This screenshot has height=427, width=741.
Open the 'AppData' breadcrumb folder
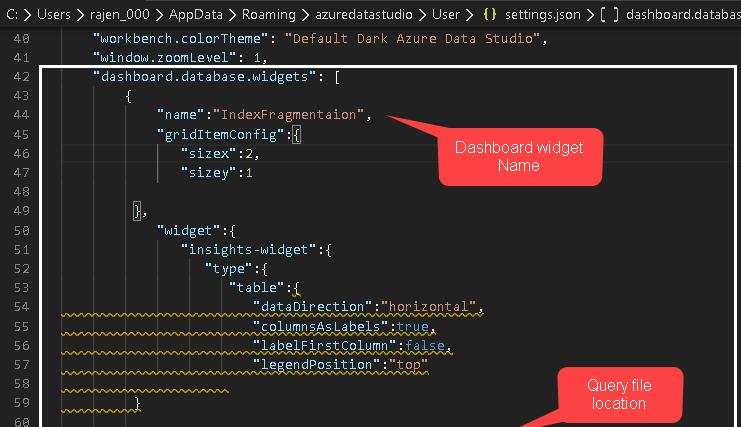pos(196,15)
